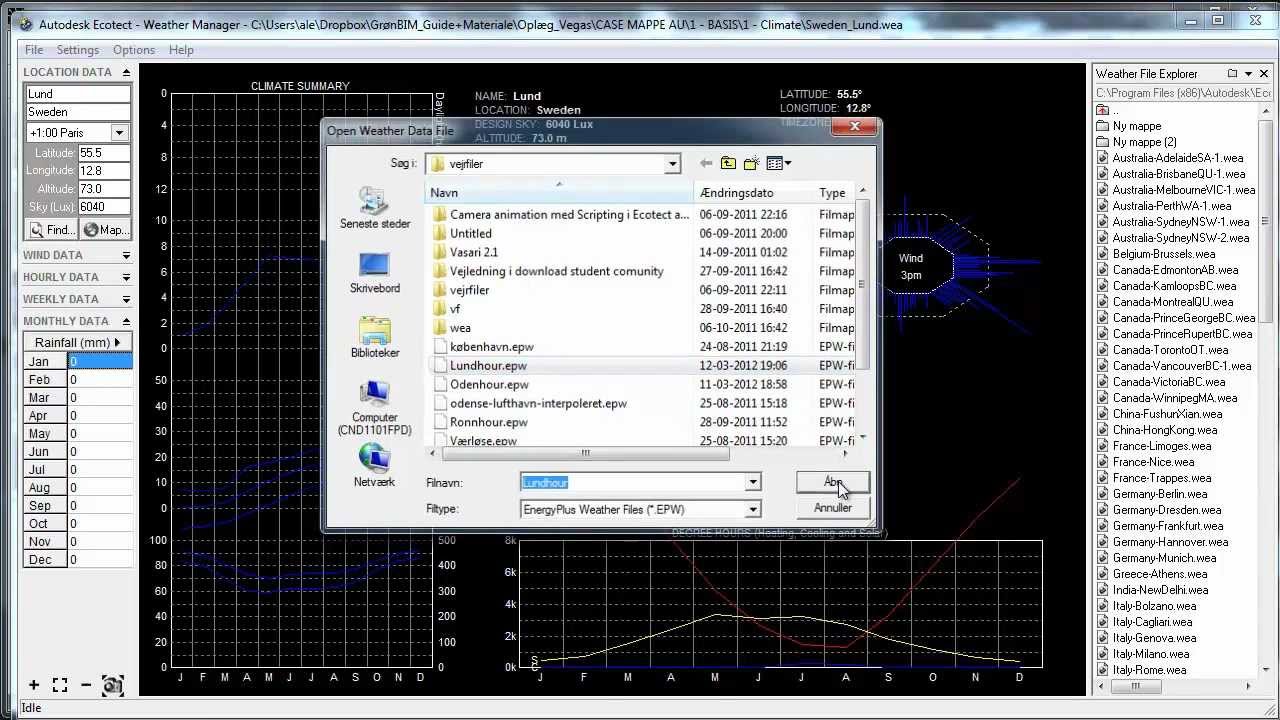Click the Annuller button
1280x720 pixels.
tap(833, 508)
